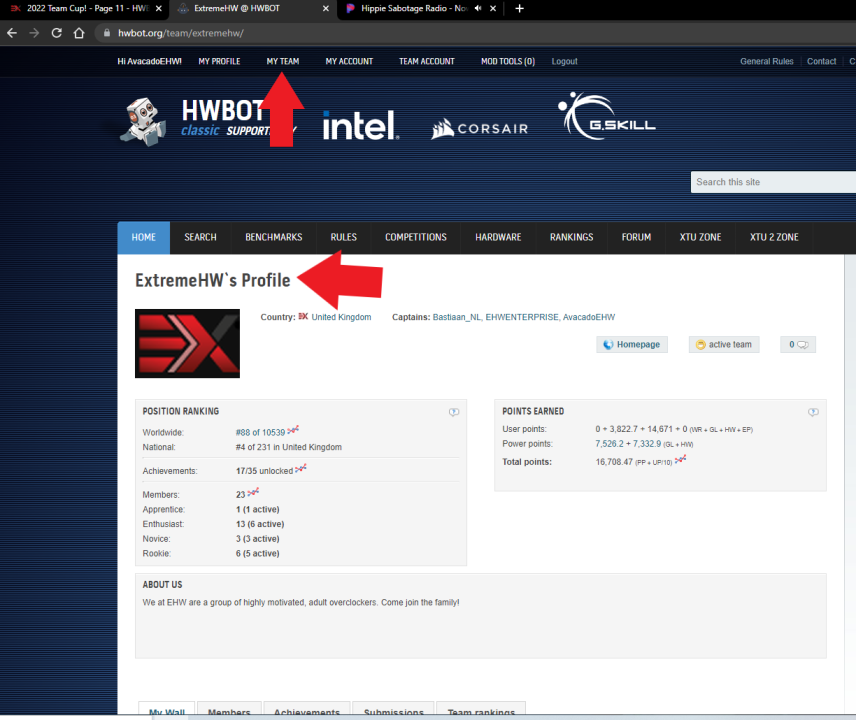Click the ExtremeHW team avatar image

tap(187, 344)
